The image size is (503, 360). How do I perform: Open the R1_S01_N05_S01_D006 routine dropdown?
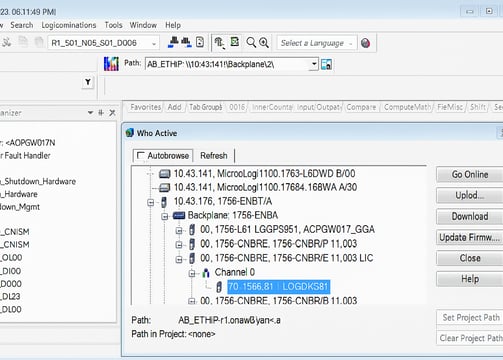coord(154,43)
